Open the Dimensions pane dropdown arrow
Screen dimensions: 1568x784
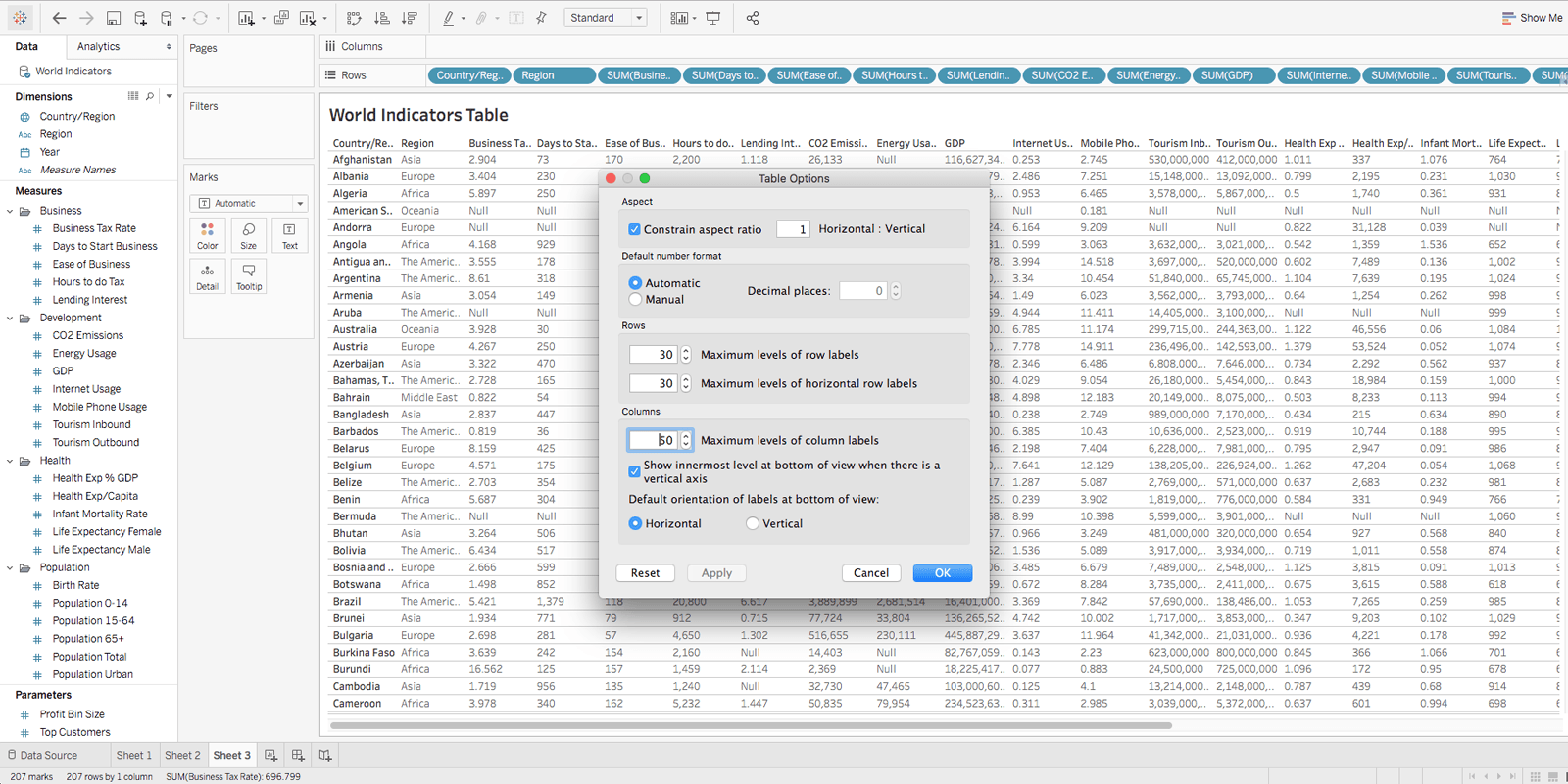(x=170, y=96)
